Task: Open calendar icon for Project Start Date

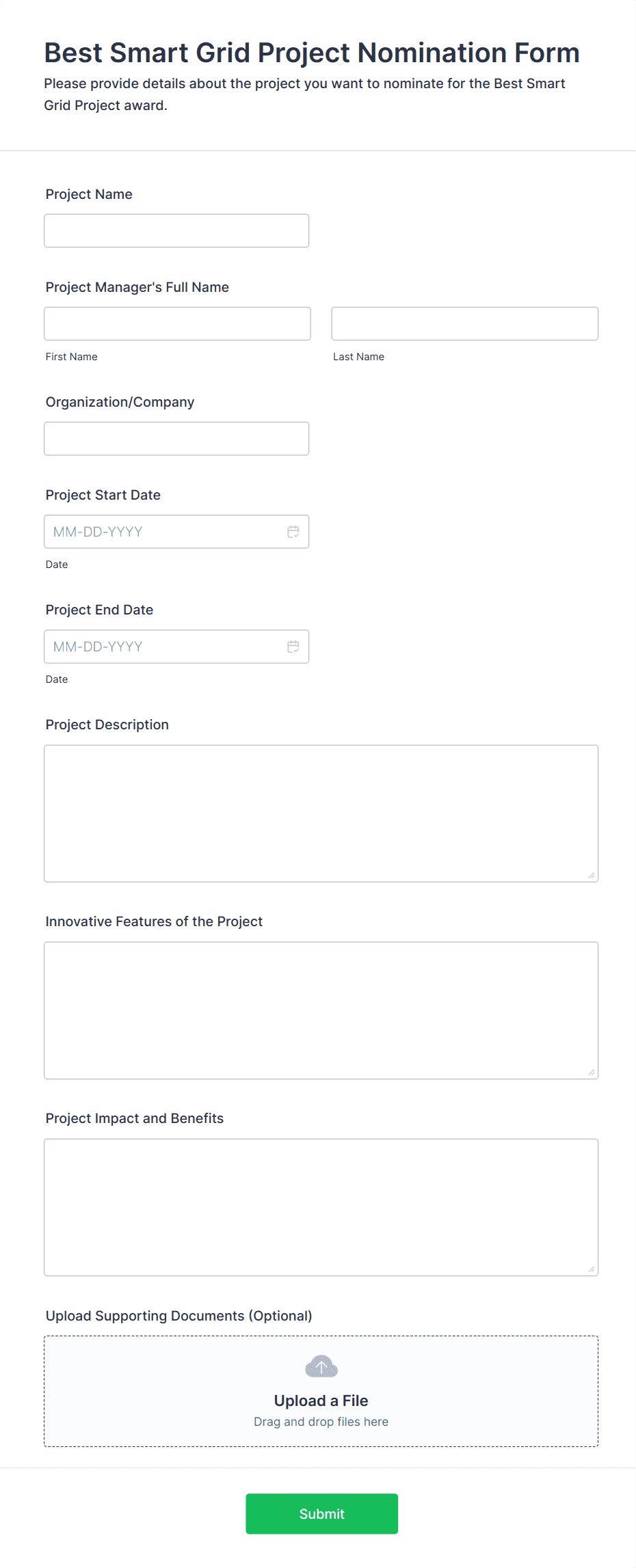Action: pyautogui.click(x=293, y=532)
